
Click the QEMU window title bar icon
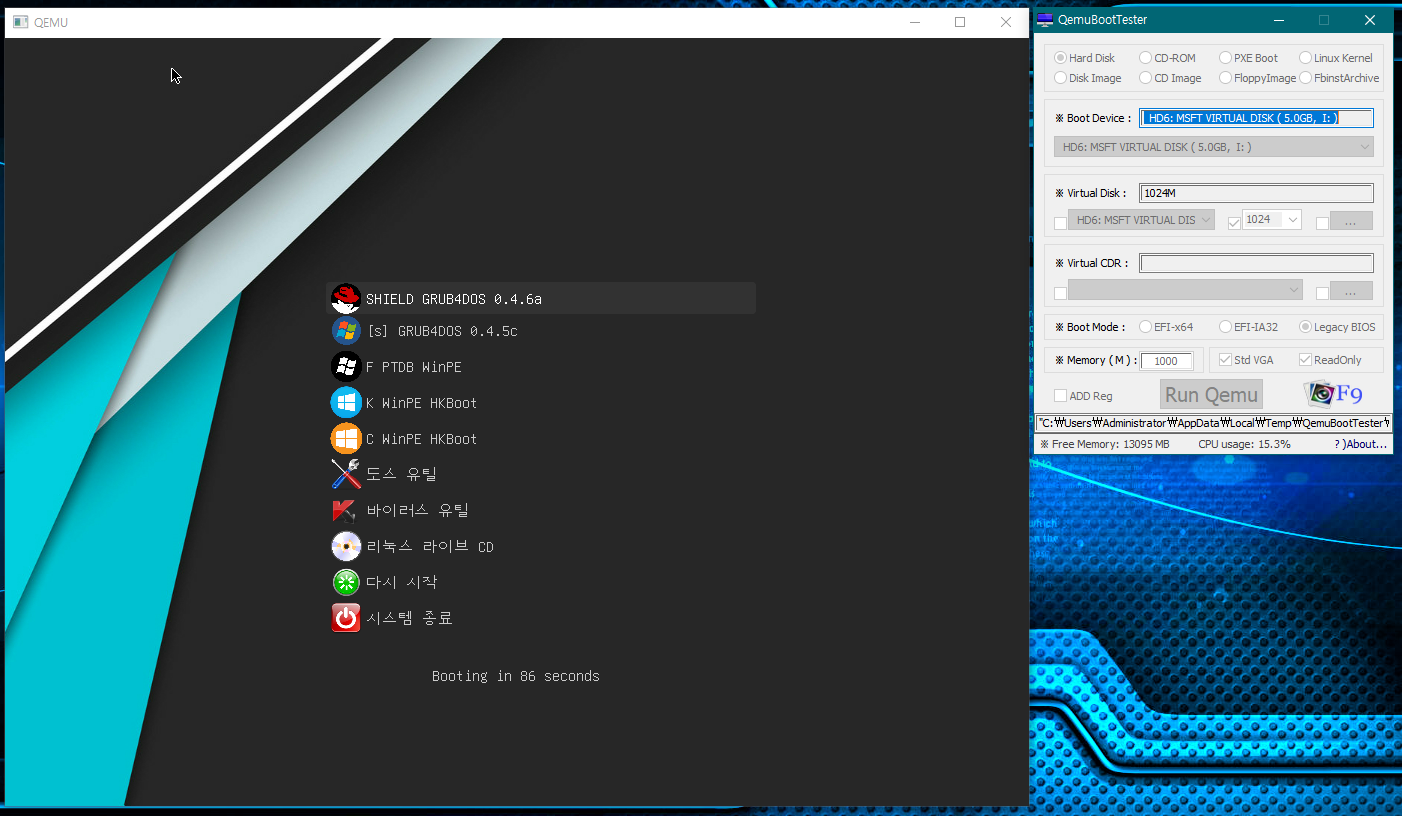click(x=20, y=22)
